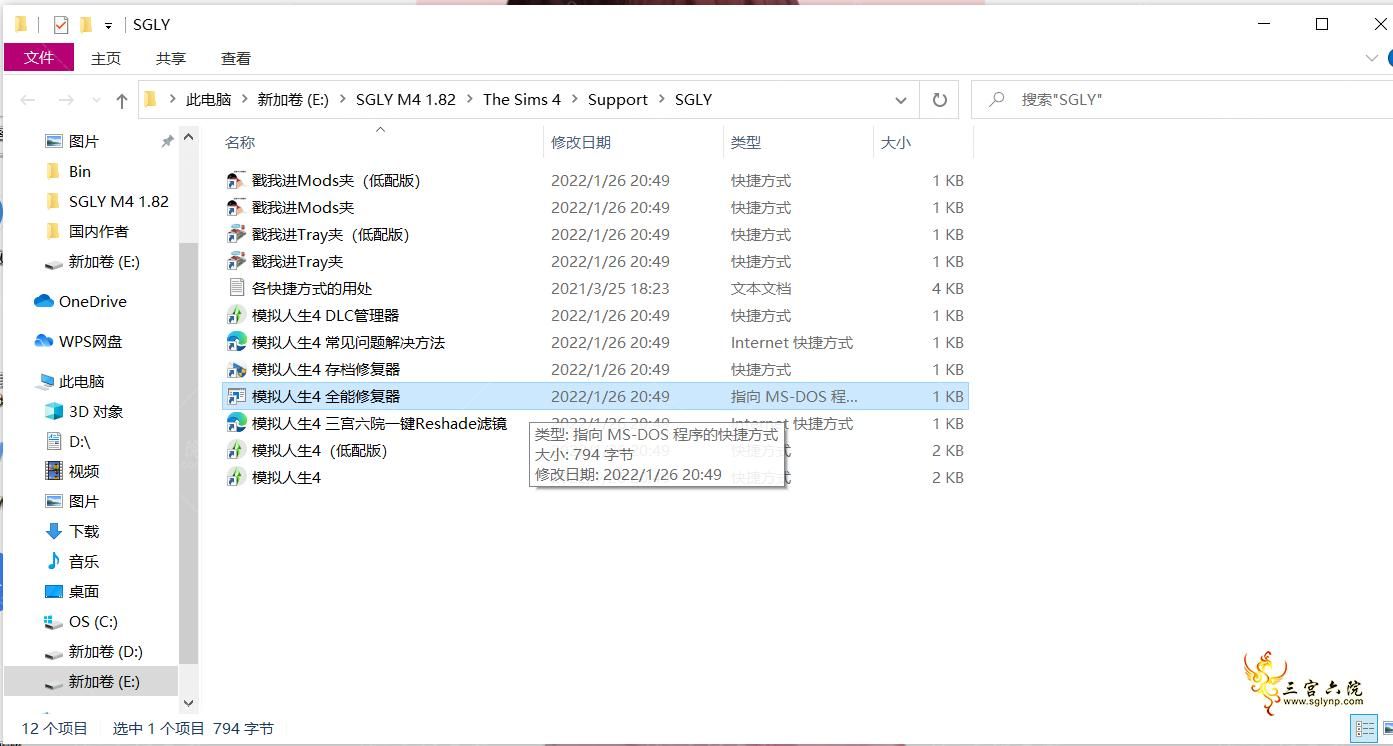Go up one folder level

tap(121, 100)
